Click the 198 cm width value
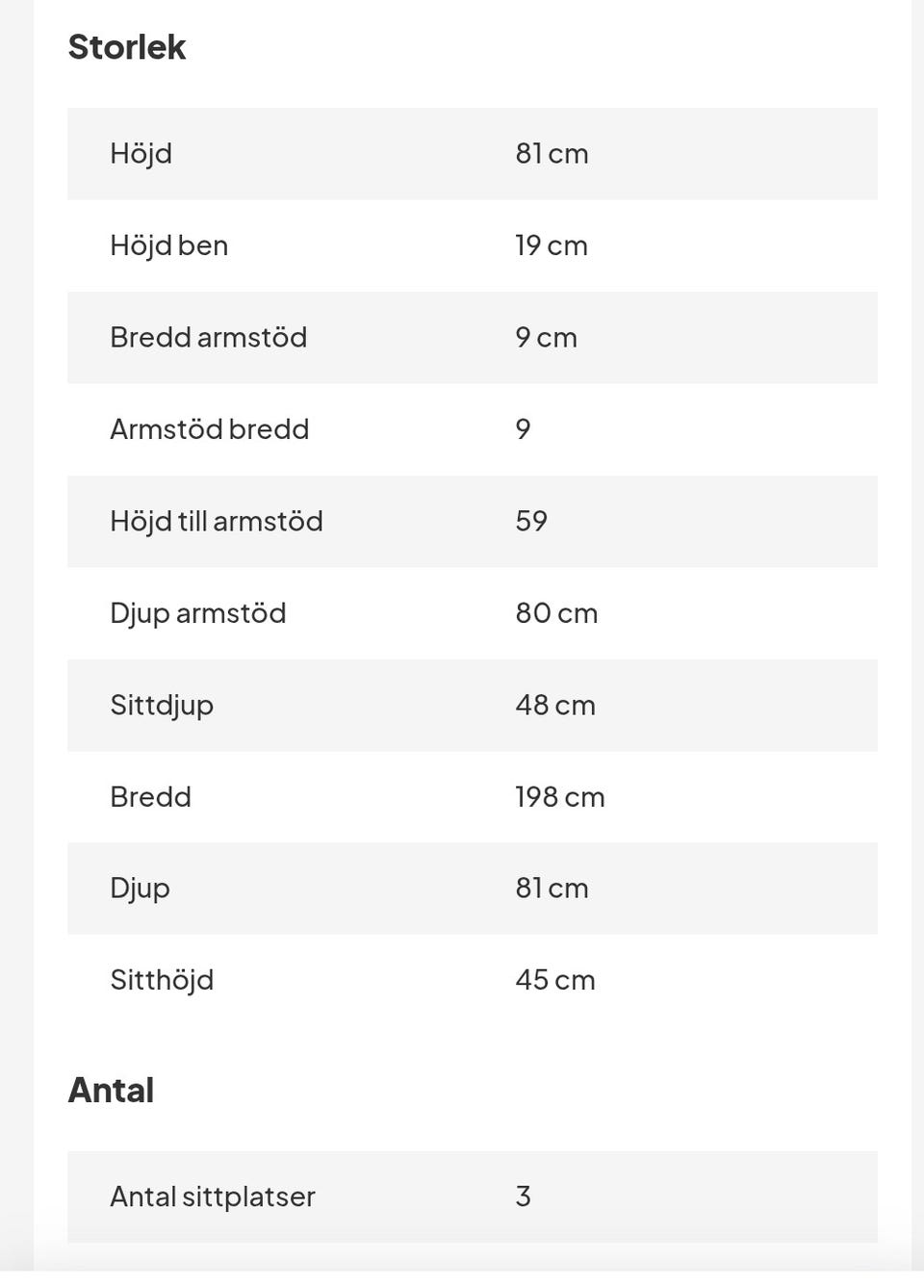 559,797
